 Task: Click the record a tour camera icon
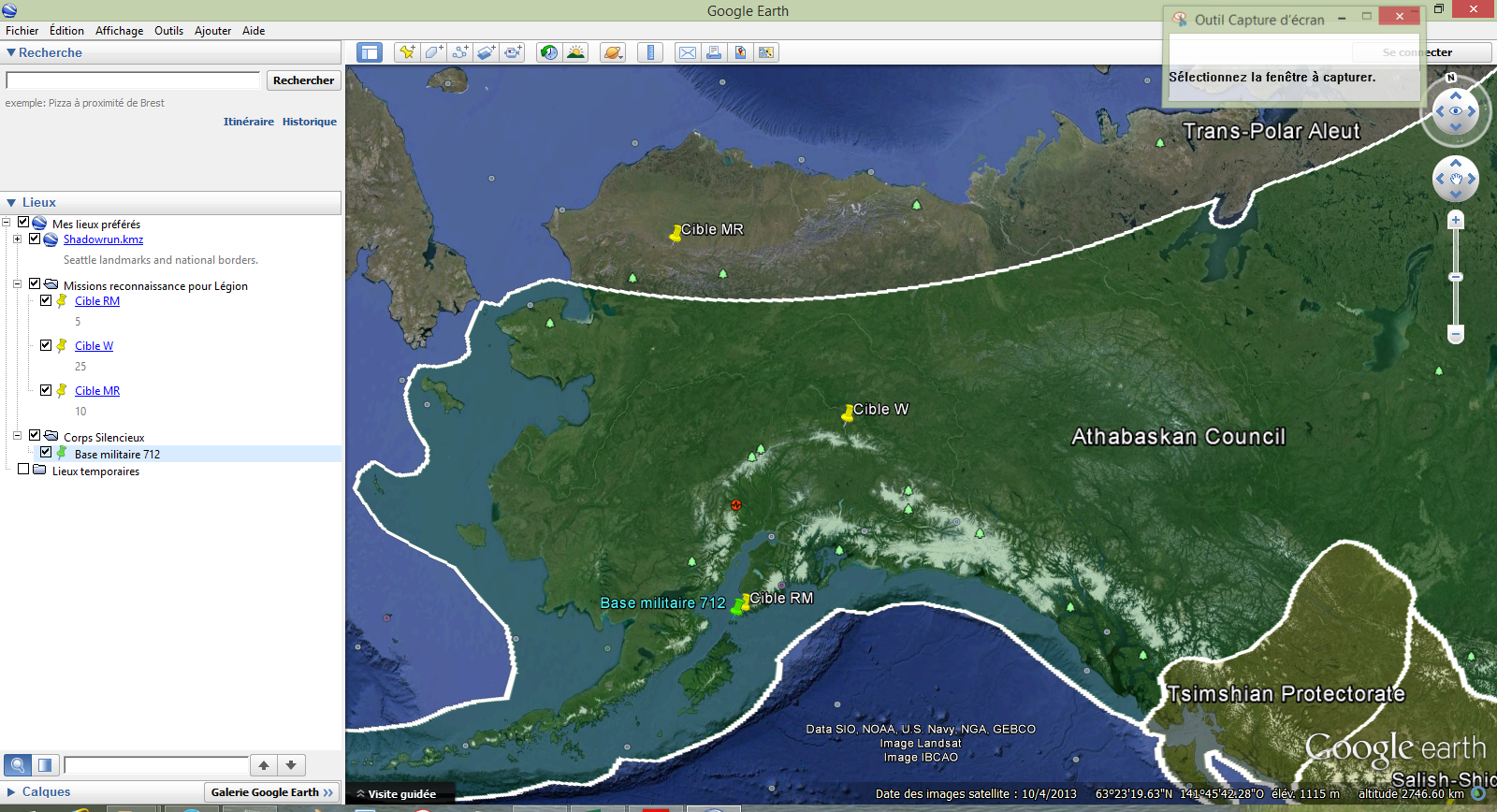[x=513, y=52]
